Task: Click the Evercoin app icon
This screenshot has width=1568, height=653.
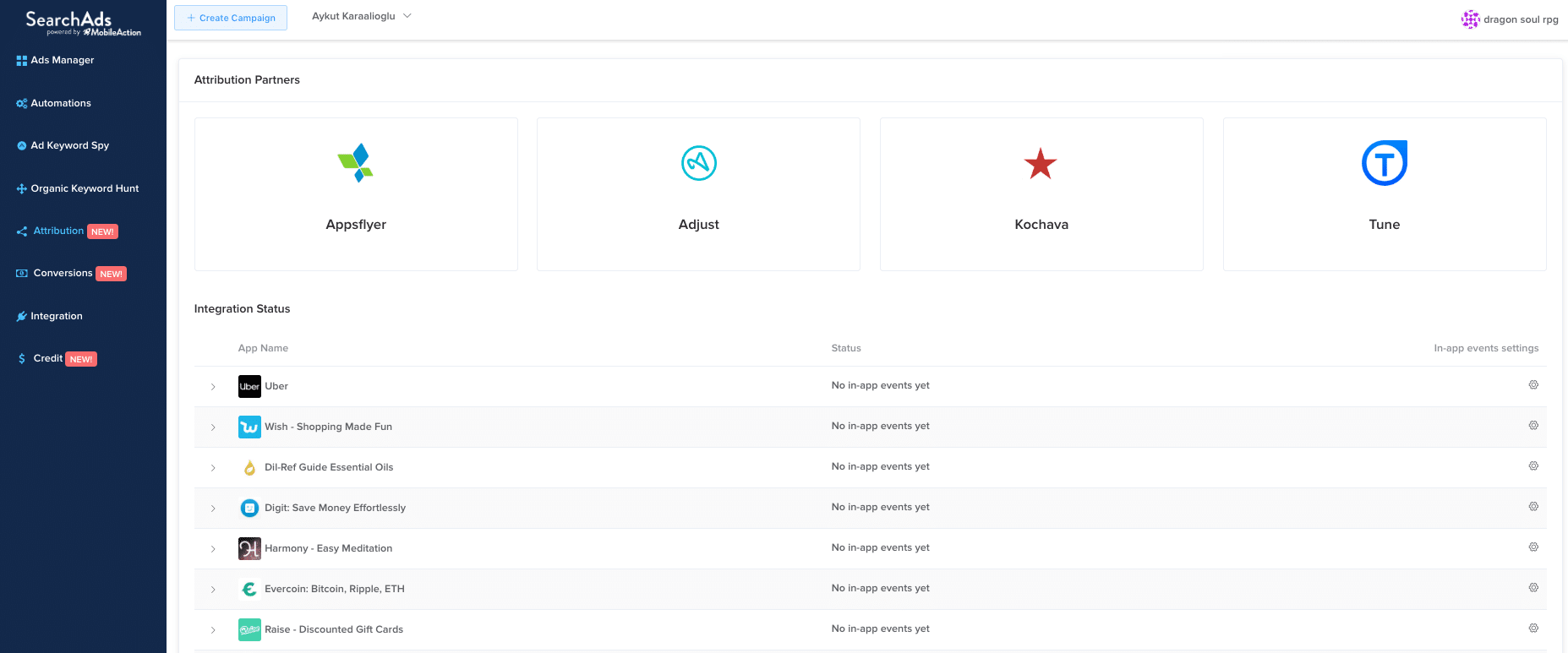Action: click(249, 589)
